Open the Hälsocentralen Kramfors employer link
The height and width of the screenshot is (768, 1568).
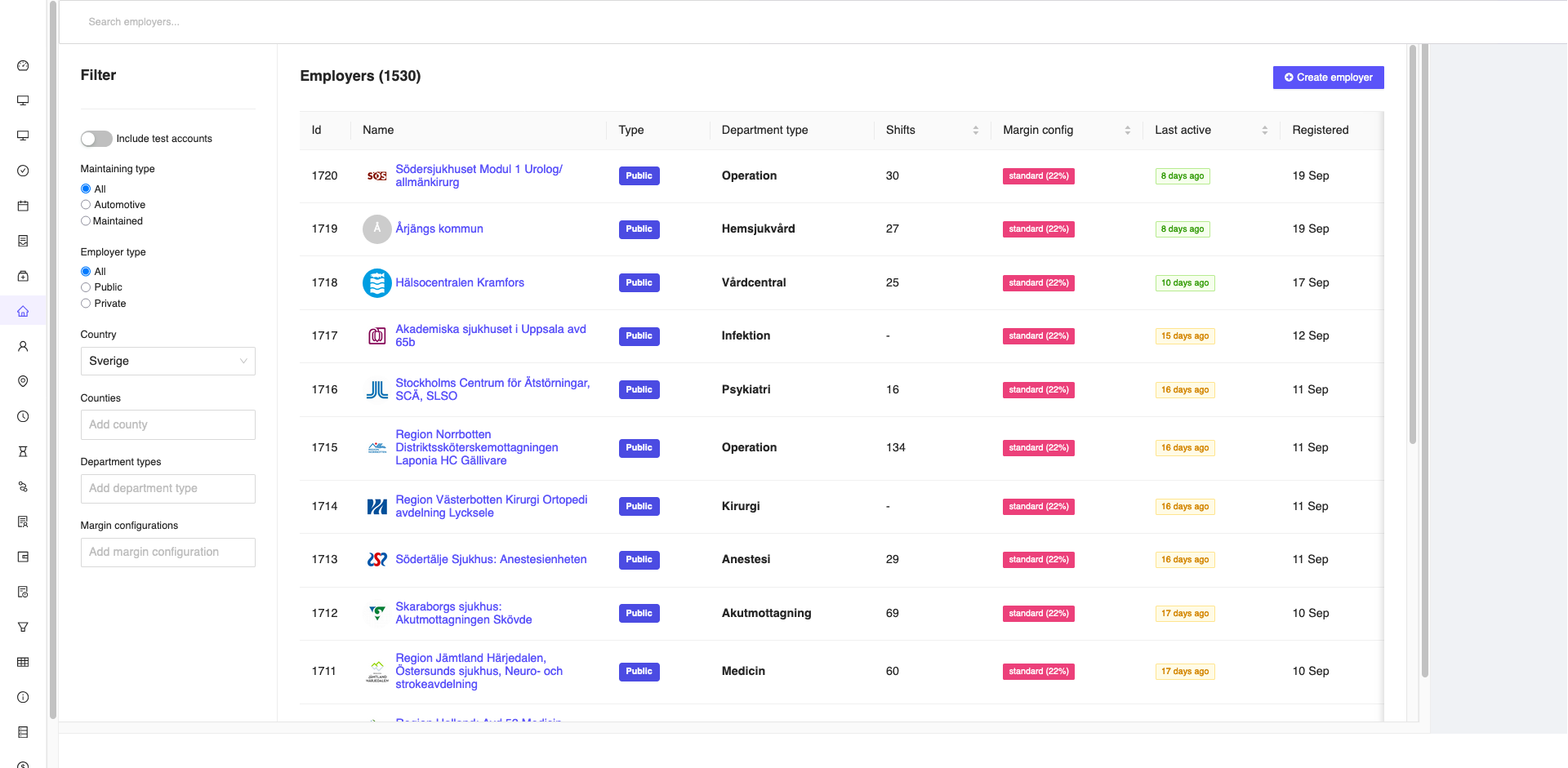(460, 282)
